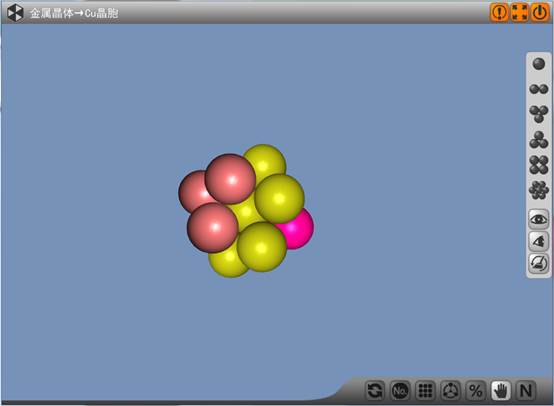Select the single-sphere icon in the sidebar
554x406 pixels.
(x=538, y=64)
